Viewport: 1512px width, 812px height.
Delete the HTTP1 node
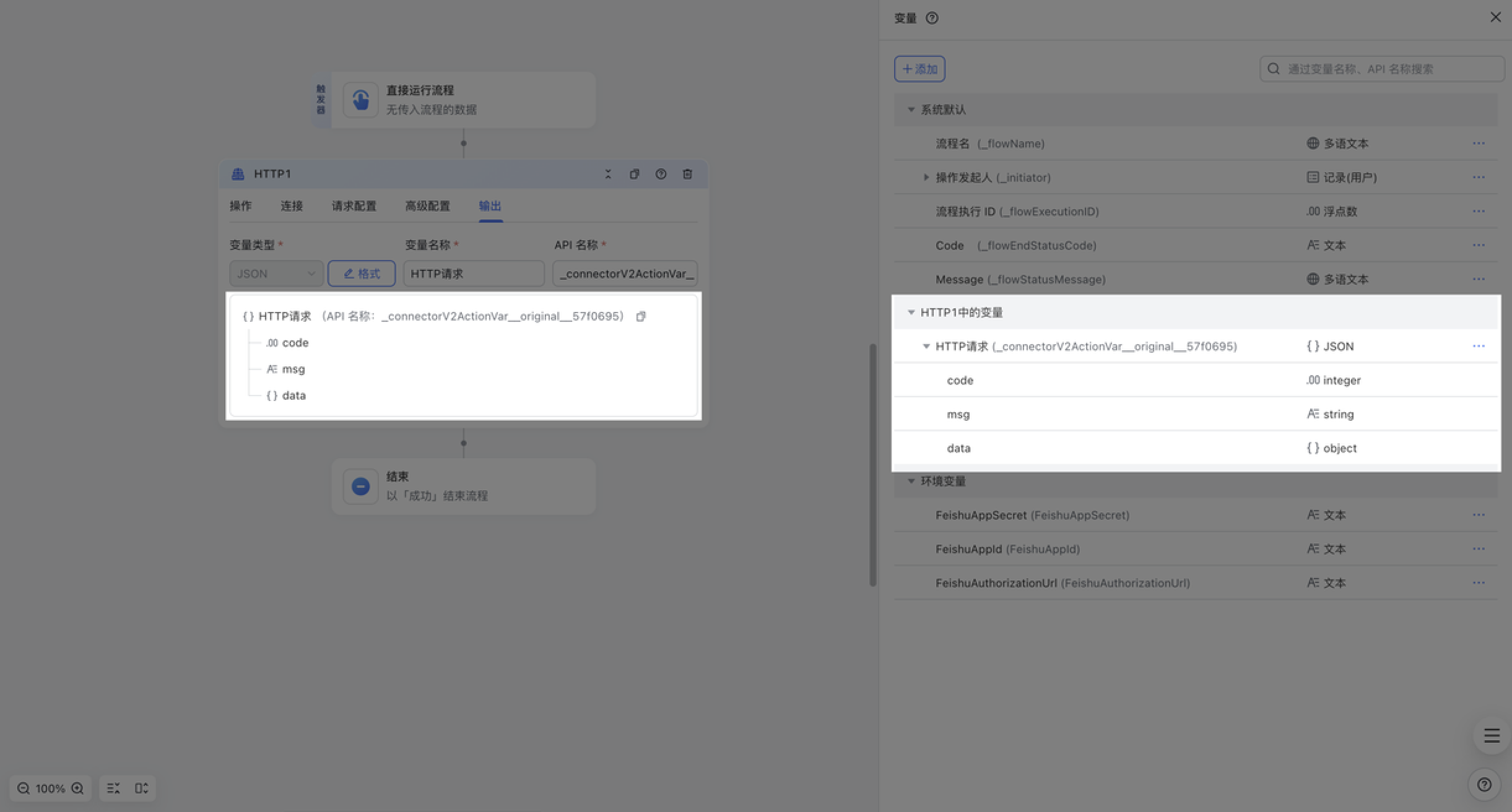pos(687,174)
